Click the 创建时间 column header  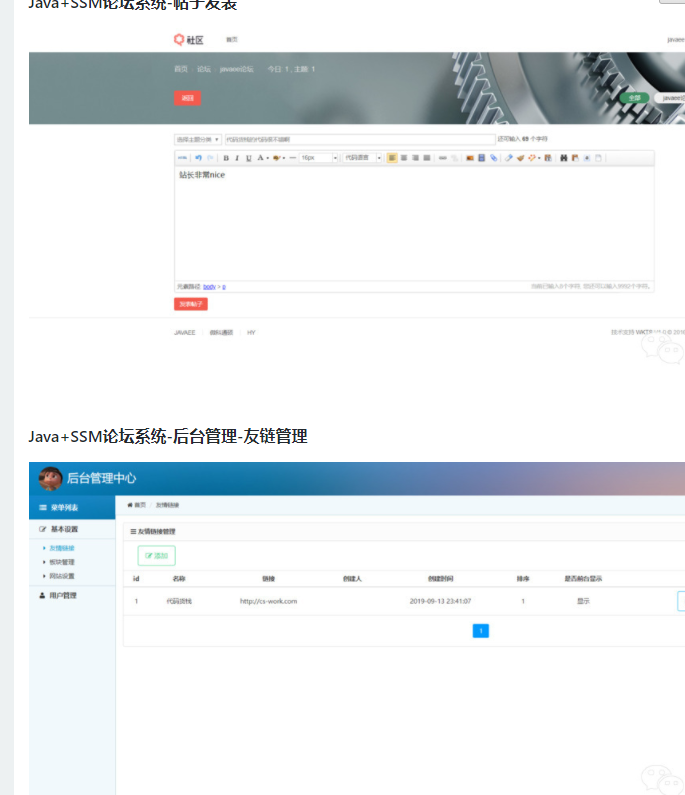(x=440, y=579)
